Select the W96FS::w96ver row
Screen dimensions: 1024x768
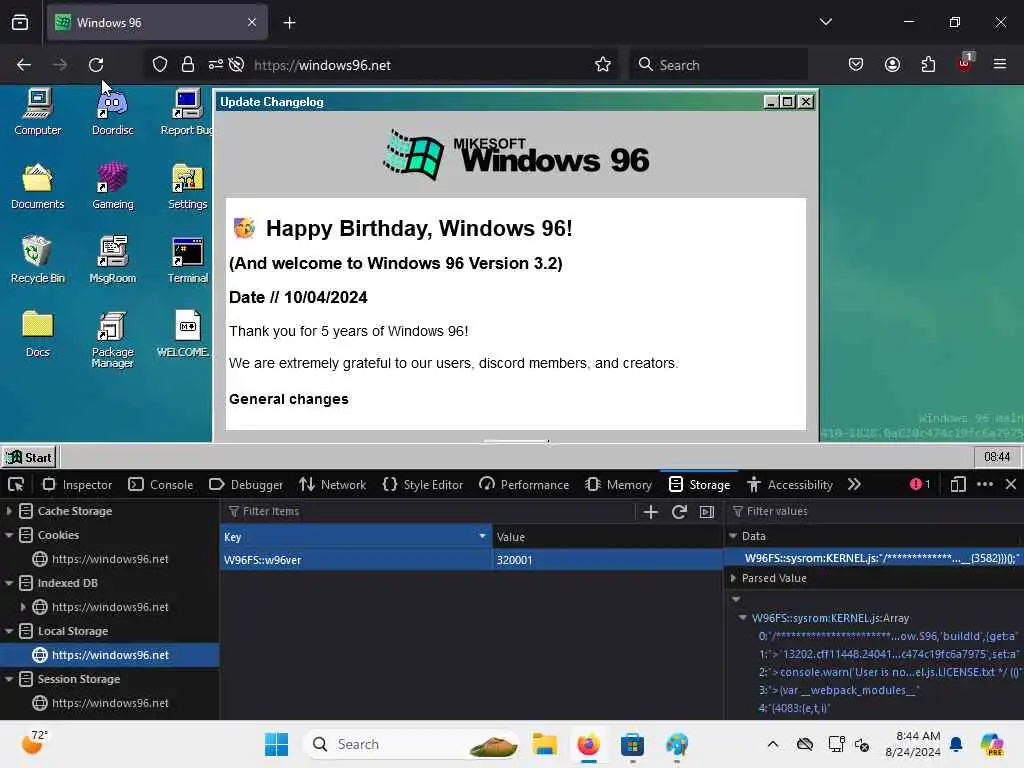click(472, 560)
